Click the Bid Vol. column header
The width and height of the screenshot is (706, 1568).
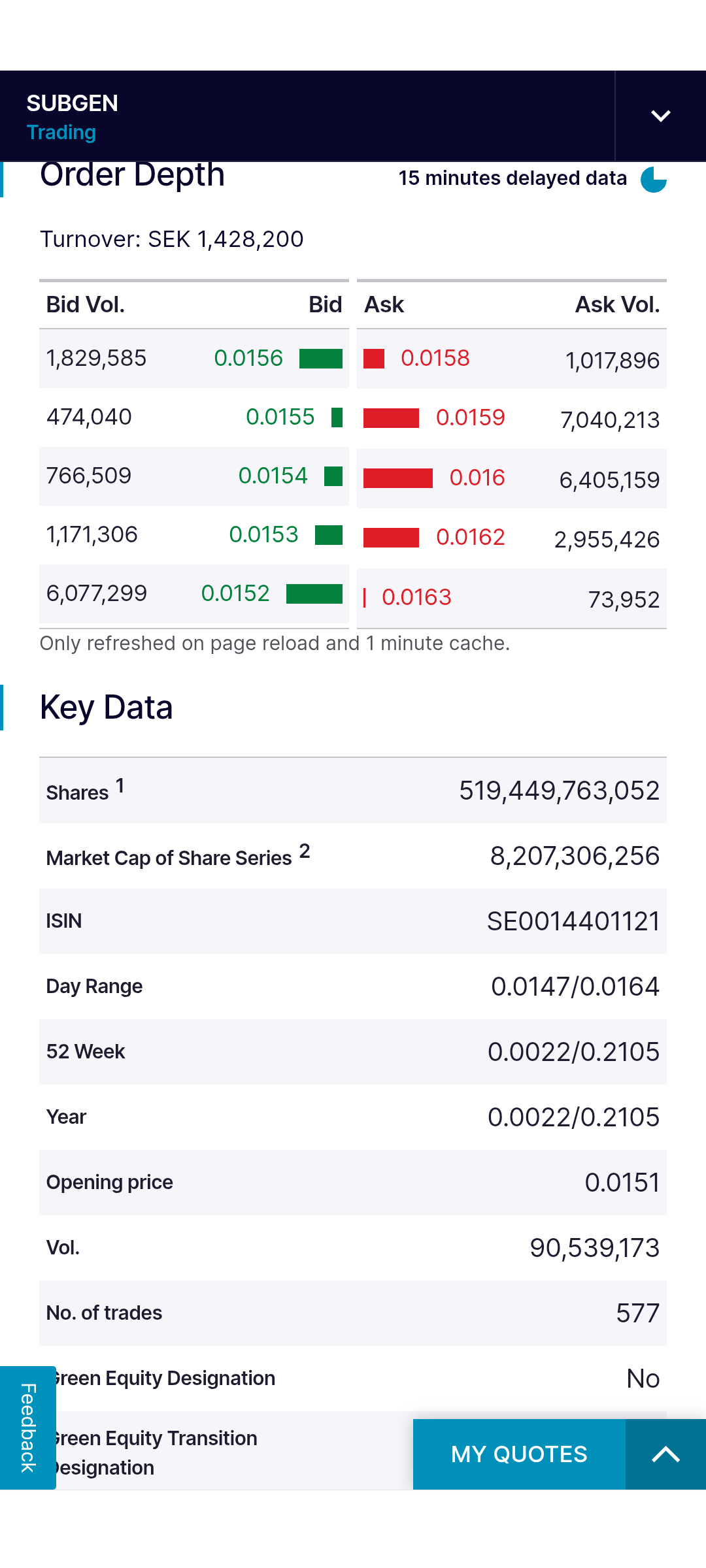point(86,304)
